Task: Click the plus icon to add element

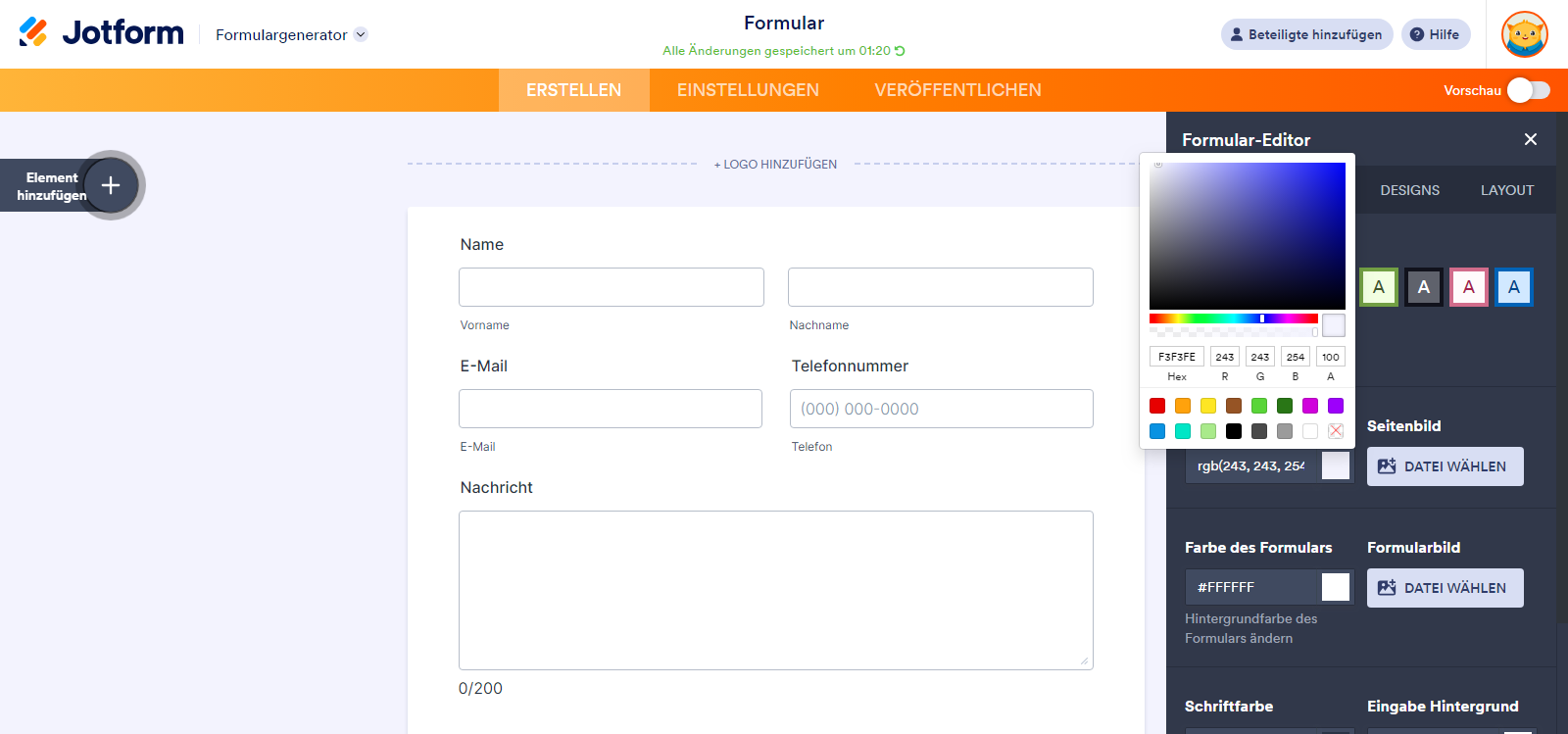Action: click(111, 185)
